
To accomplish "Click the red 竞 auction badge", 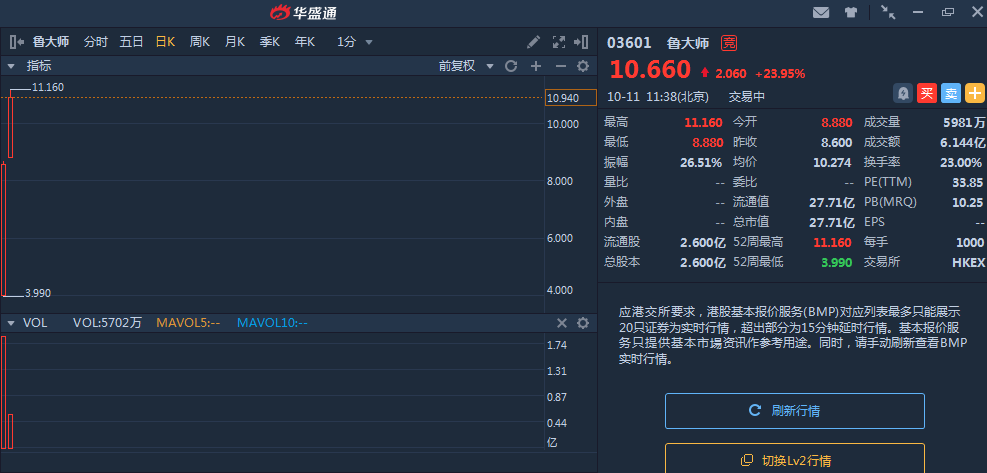I will pyautogui.click(x=729, y=43).
